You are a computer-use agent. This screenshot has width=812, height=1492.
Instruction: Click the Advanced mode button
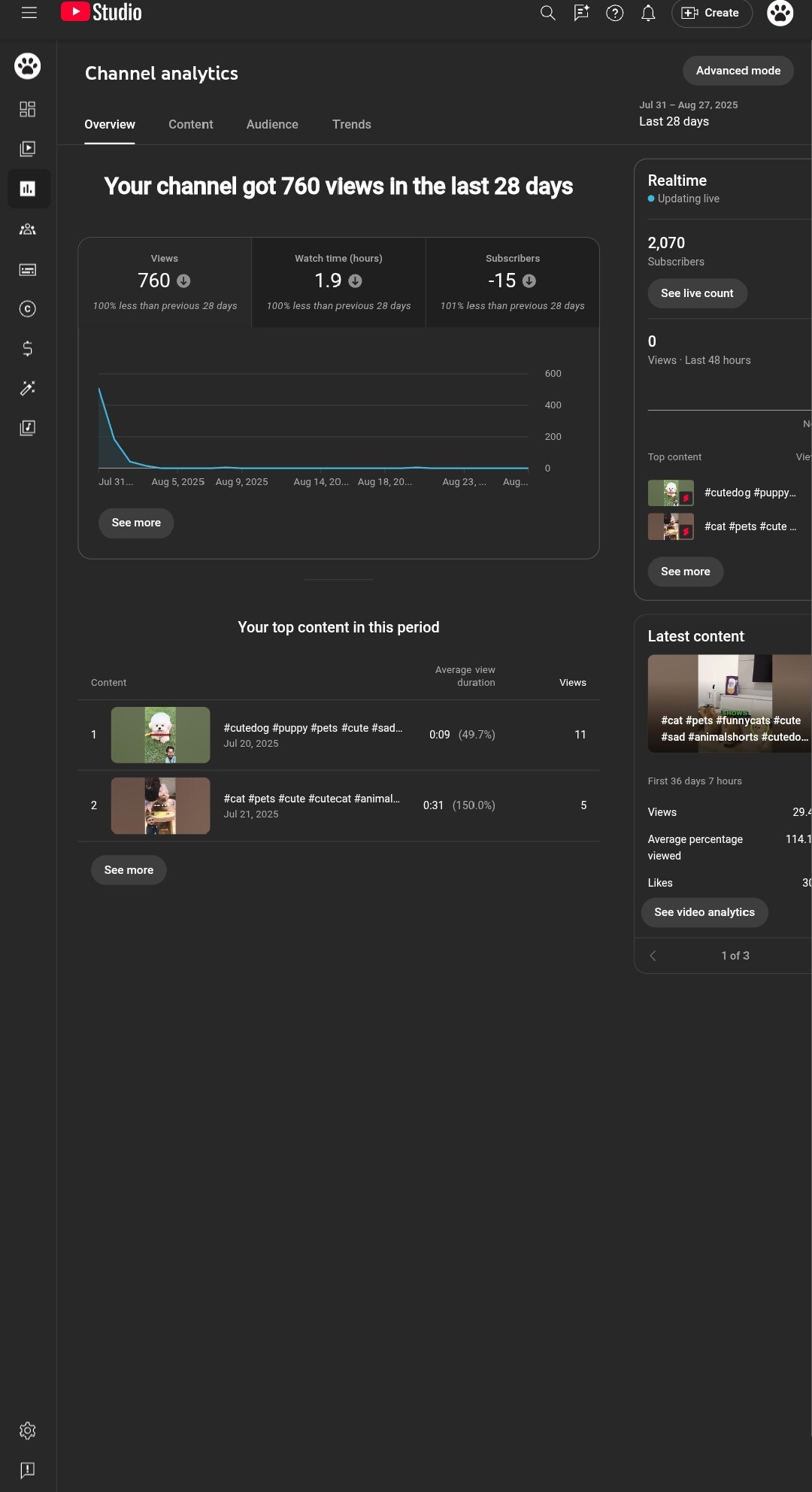click(738, 71)
